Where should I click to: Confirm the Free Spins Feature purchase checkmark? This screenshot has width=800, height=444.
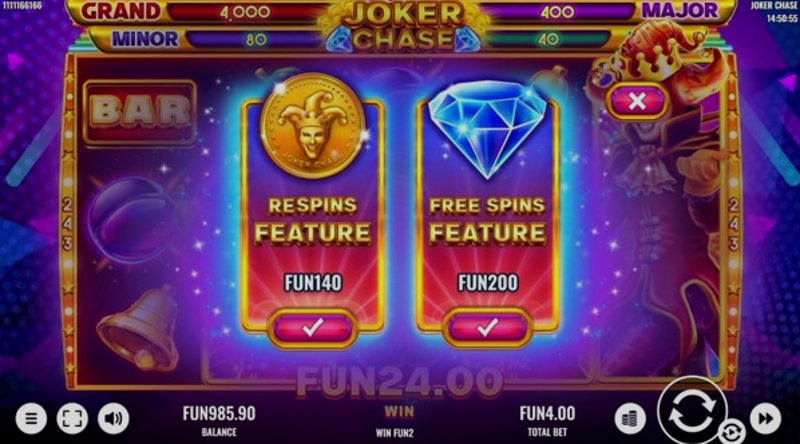pyautogui.click(x=487, y=328)
